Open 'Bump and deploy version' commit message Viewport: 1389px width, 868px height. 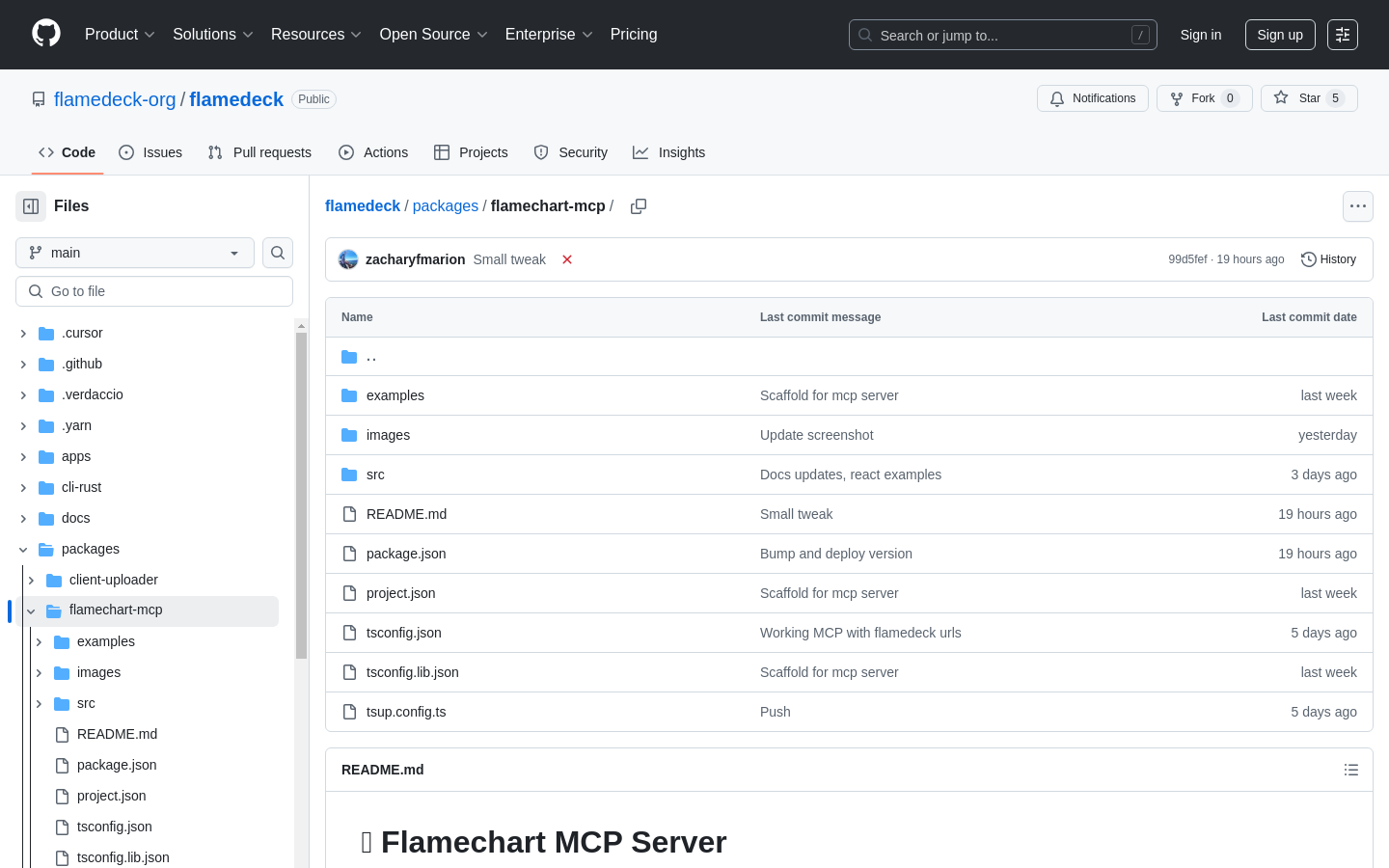coord(836,554)
